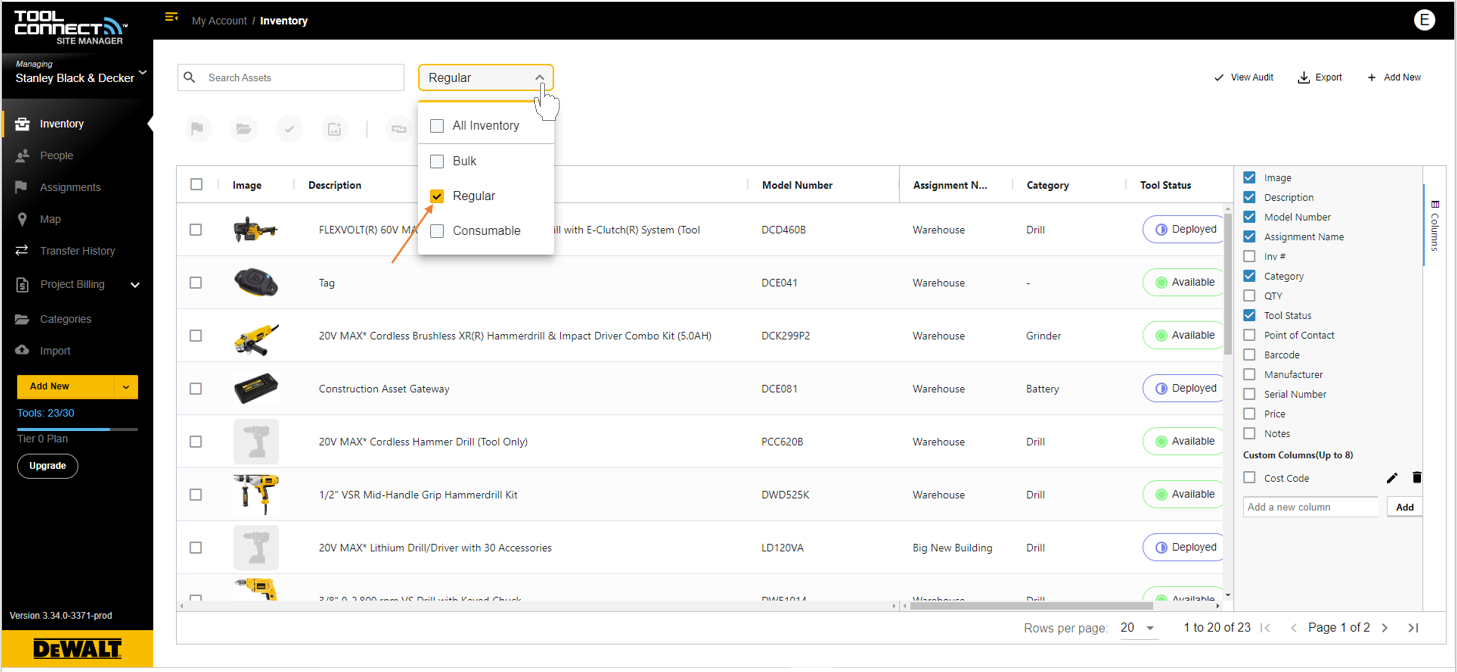Click the View Audit button
This screenshot has width=1457, height=672.
[x=1243, y=77]
